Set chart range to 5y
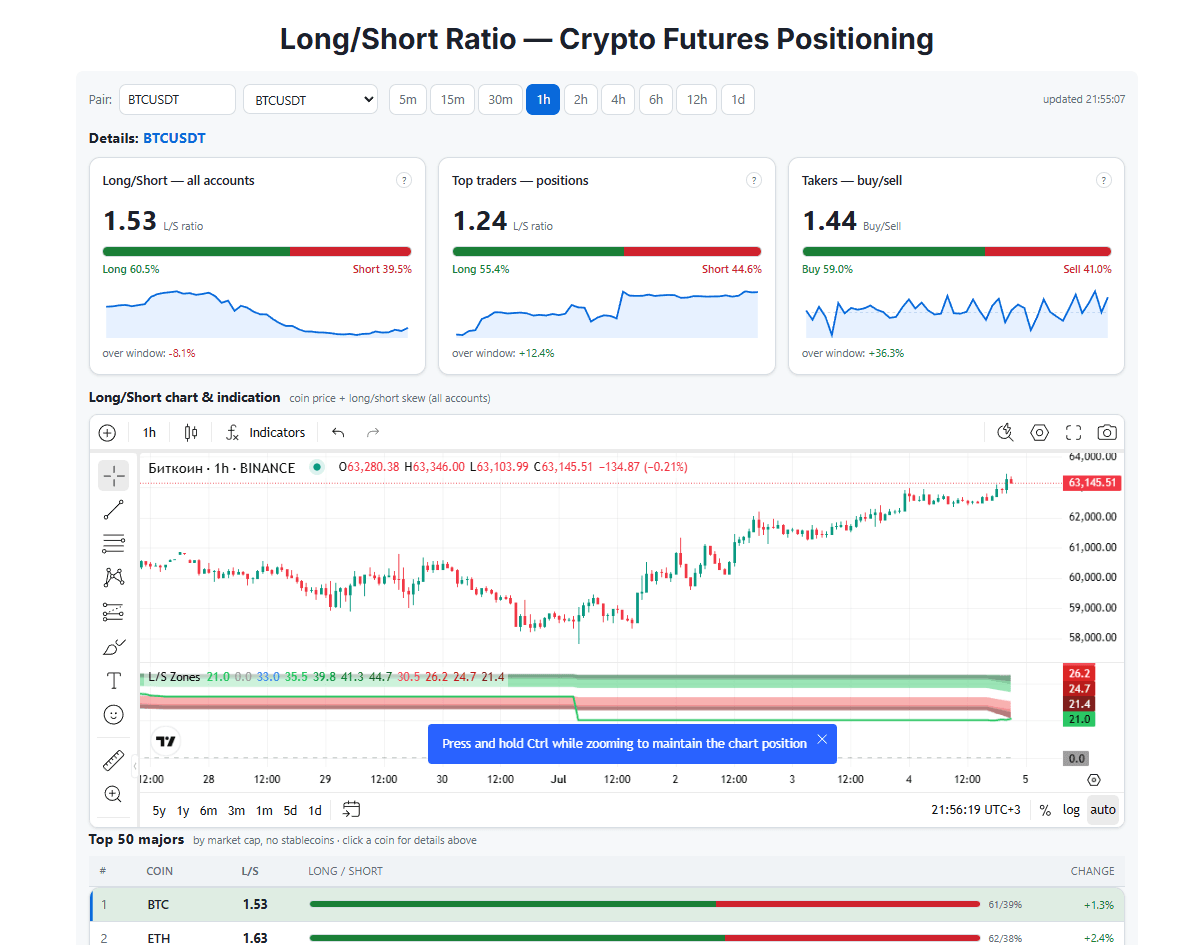The width and height of the screenshot is (1190, 945). [159, 811]
